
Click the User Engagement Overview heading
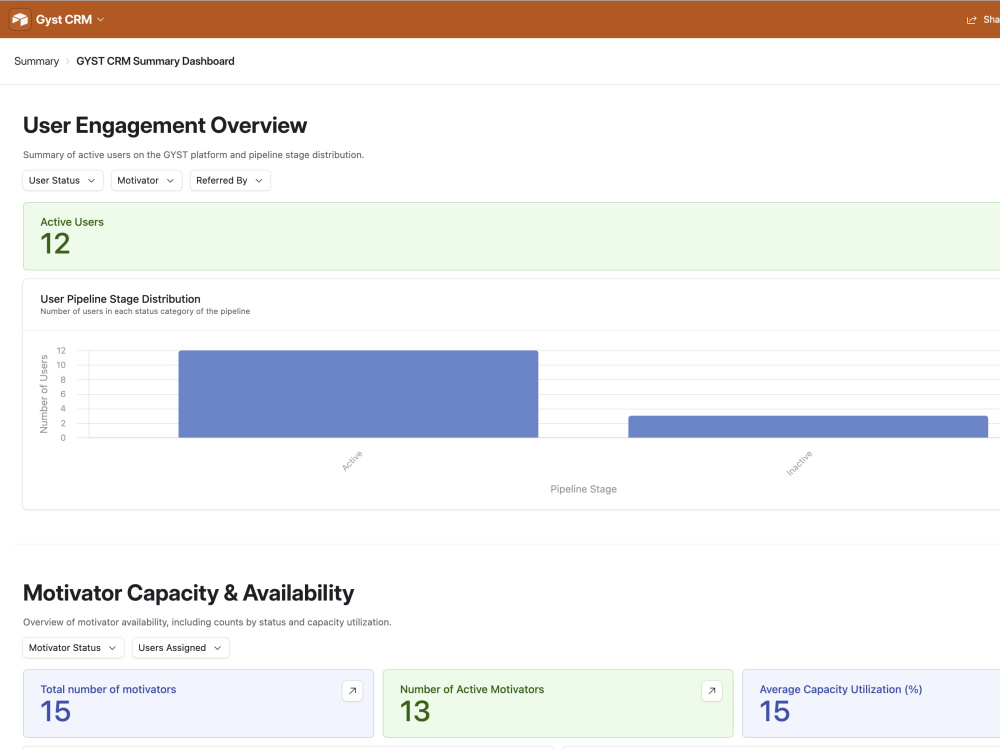point(165,126)
